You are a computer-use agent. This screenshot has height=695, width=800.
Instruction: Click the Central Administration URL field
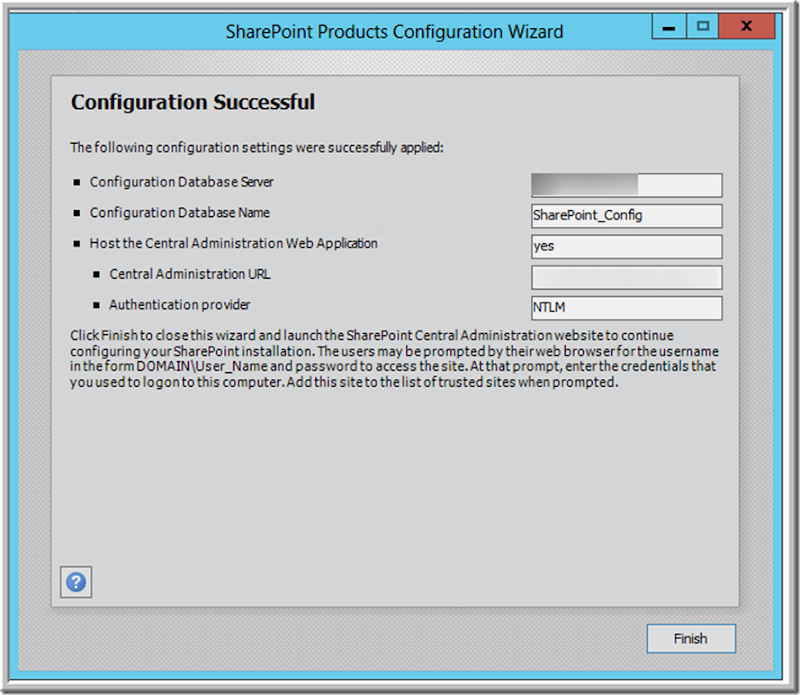click(627, 278)
